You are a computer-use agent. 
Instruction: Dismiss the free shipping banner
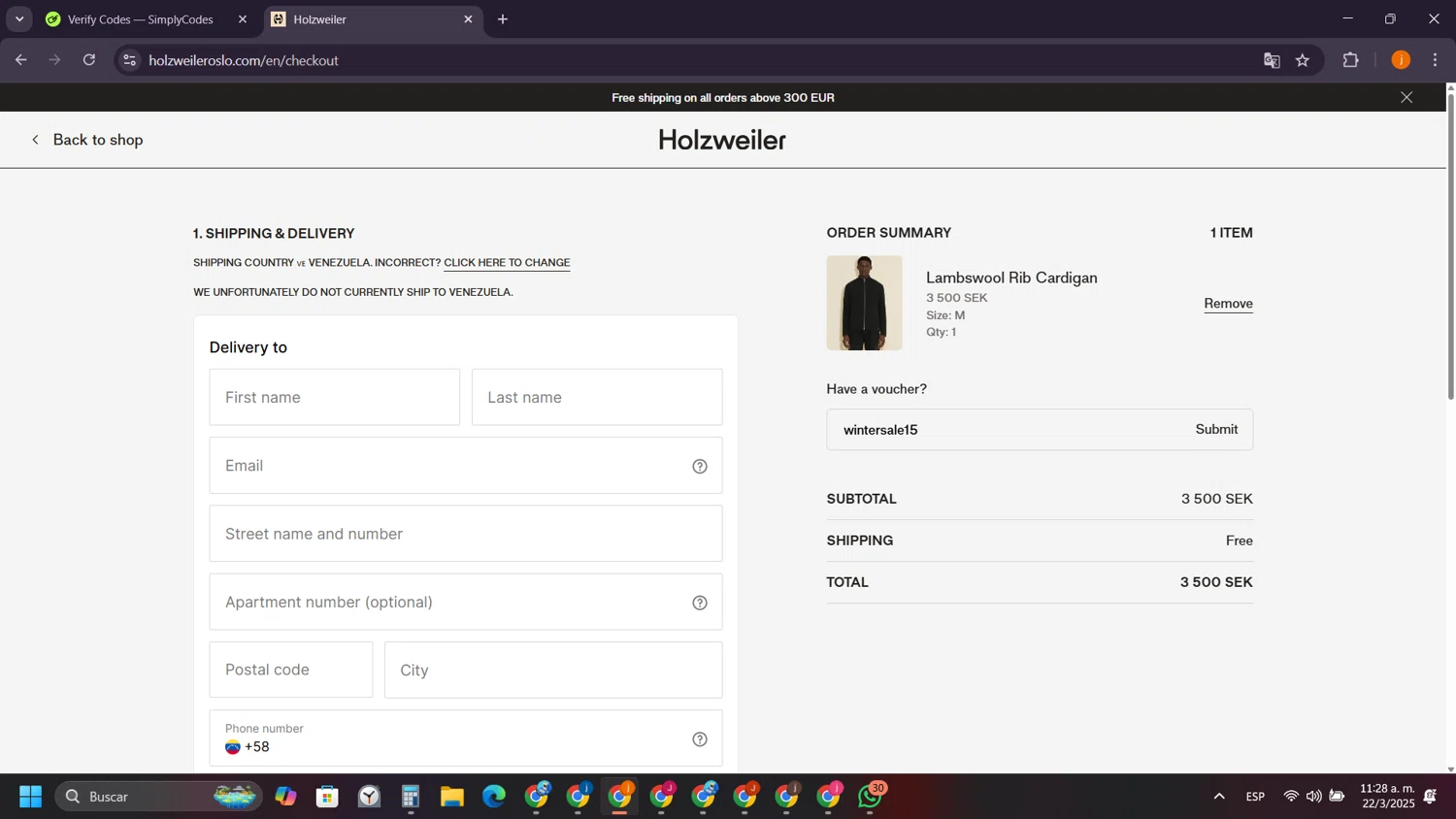(x=1406, y=97)
